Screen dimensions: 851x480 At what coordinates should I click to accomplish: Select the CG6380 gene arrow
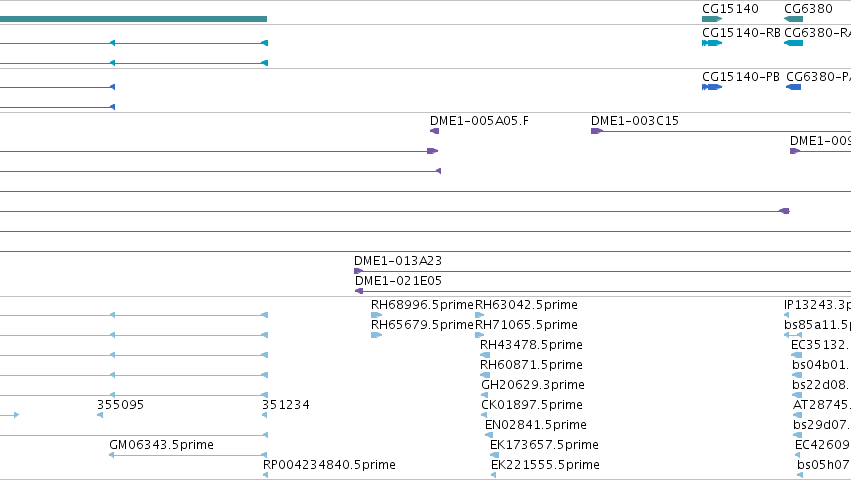(x=793, y=19)
